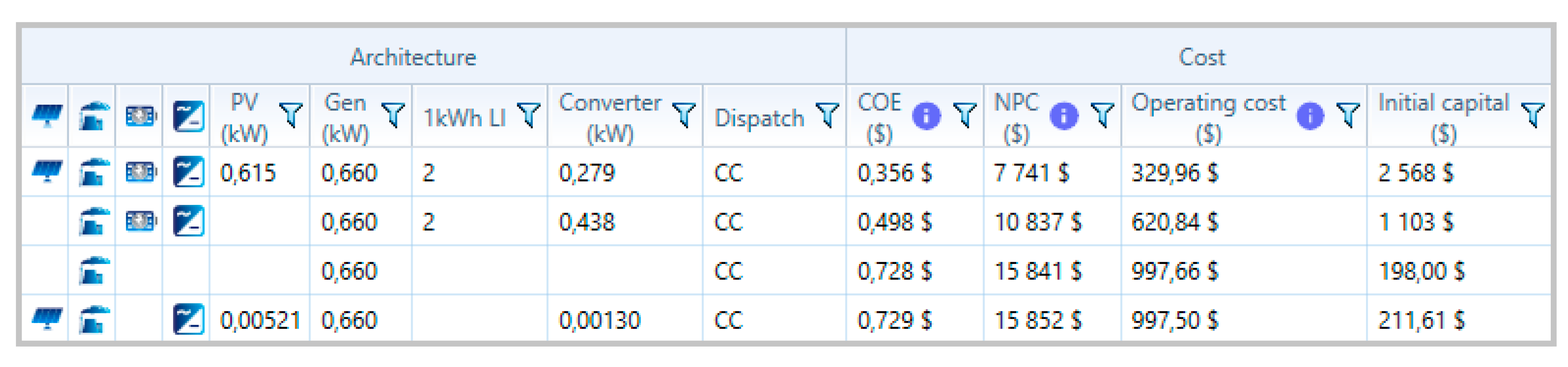The width and height of the screenshot is (1568, 367).
Task: Click the solar PV icon in the header row
Action: pyautogui.click(x=46, y=116)
